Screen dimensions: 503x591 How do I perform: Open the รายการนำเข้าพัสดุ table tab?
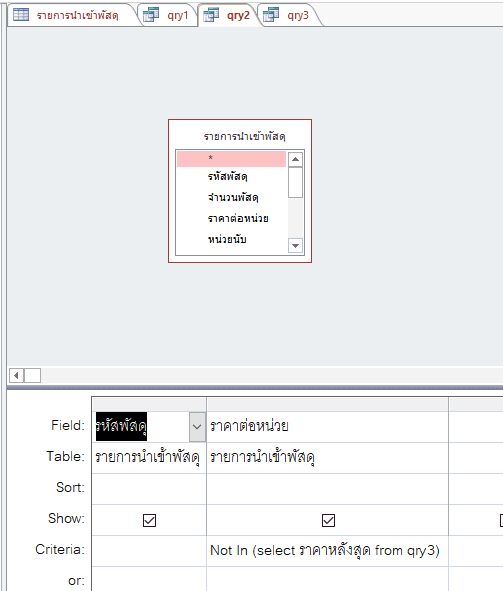tap(72, 15)
